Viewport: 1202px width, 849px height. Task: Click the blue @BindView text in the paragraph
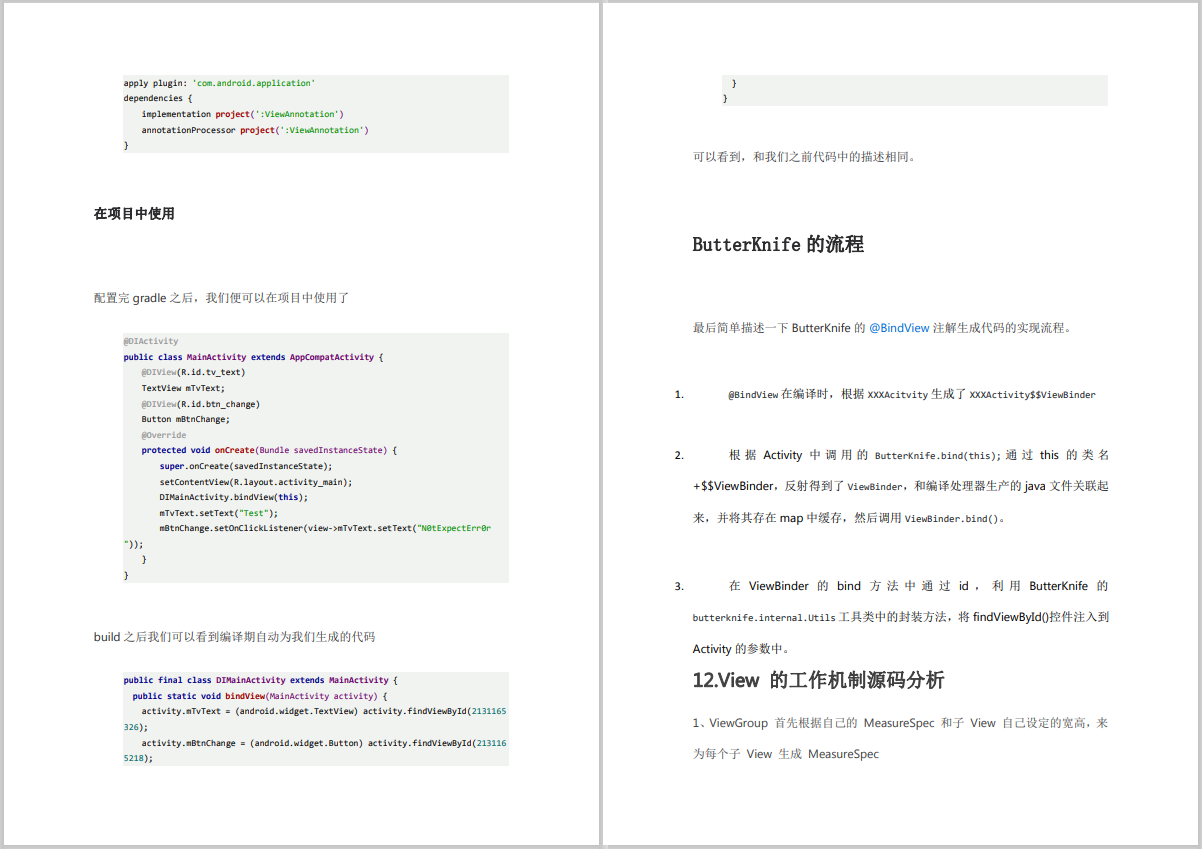(899, 328)
